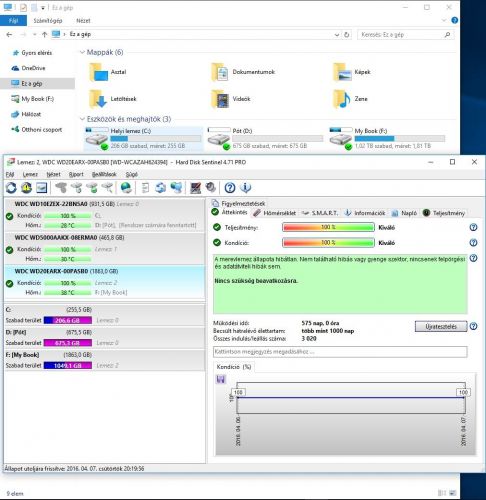Click the refresh arrows icon in Hard Disk Sentinel toolbar

[x=11, y=188]
